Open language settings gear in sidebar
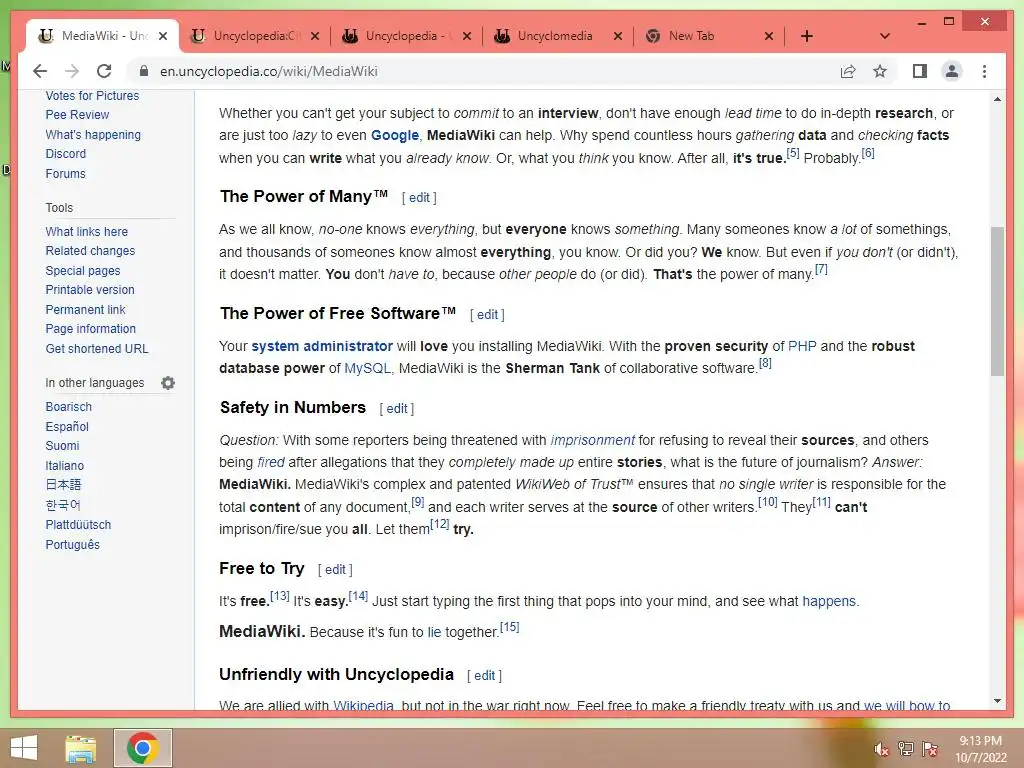Screen dimensions: 1024x768 tap(168, 383)
